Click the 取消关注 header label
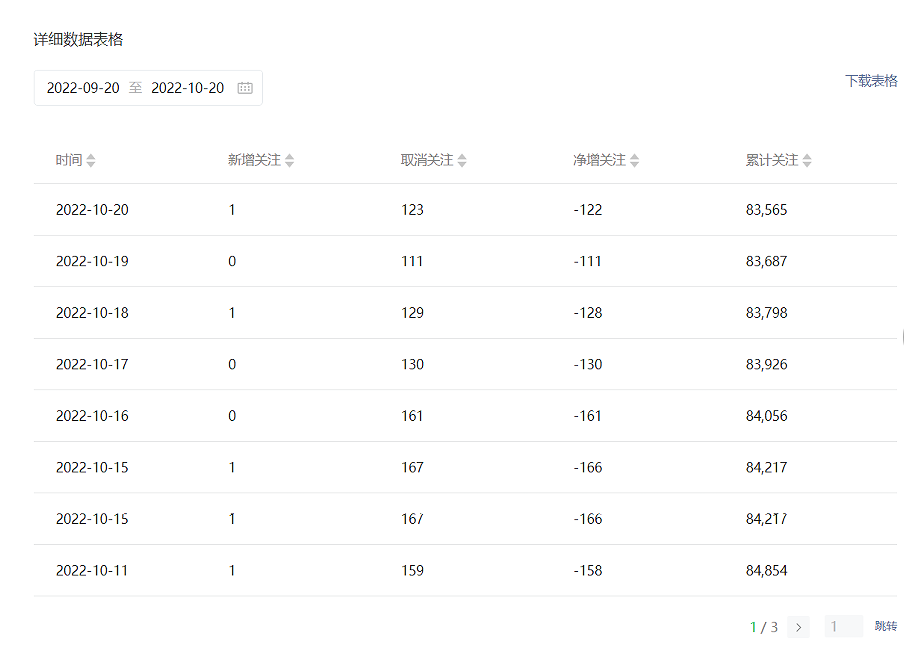The image size is (904, 664). [x=427, y=160]
